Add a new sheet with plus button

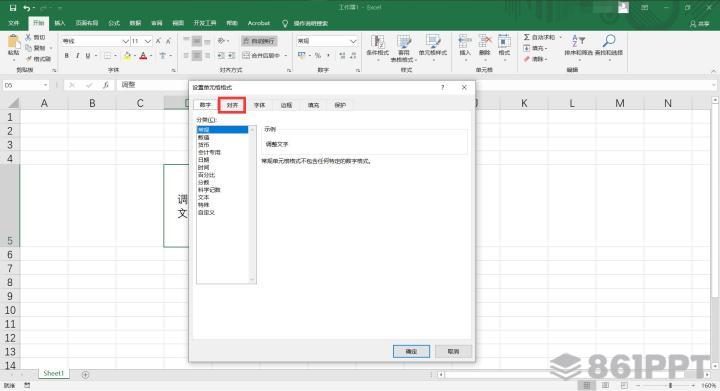click(x=85, y=375)
